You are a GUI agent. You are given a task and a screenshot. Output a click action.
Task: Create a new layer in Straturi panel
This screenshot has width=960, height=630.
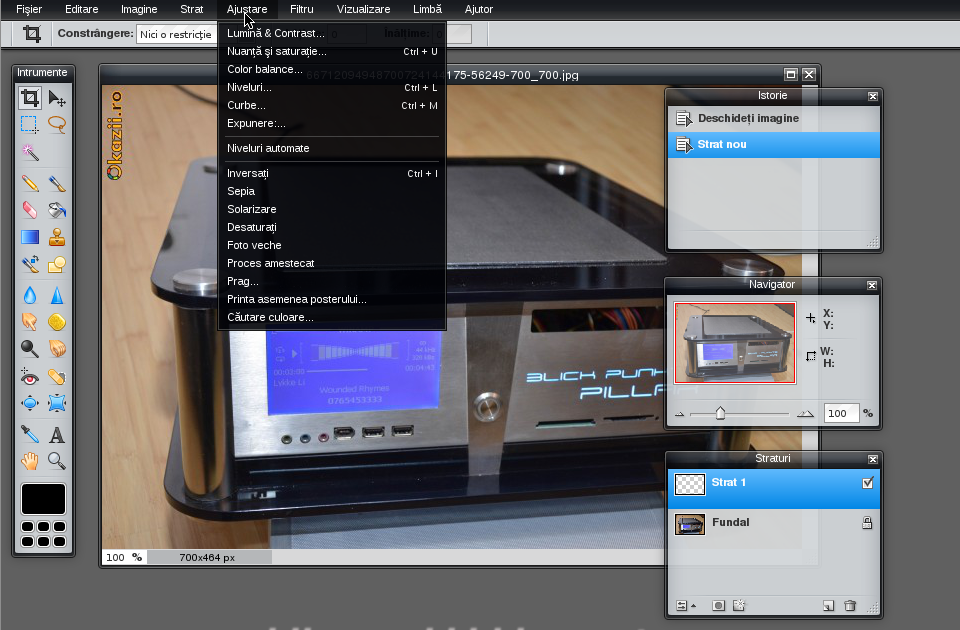coord(828,606)
